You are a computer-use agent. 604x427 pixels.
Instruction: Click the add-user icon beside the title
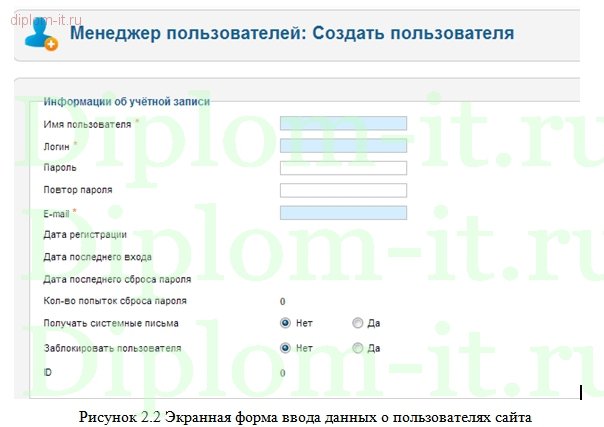pos(41,35)
